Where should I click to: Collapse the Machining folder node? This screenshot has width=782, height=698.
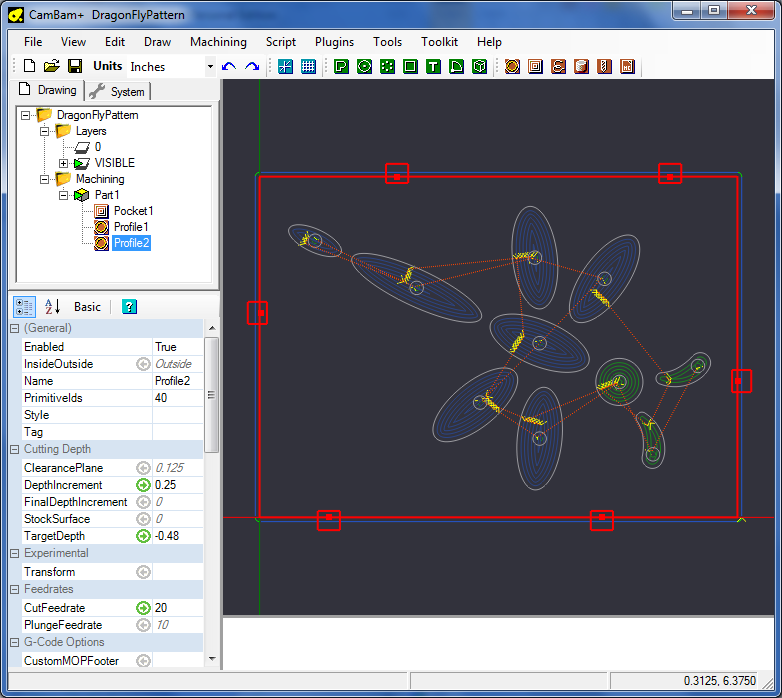[x=44, y=179]
